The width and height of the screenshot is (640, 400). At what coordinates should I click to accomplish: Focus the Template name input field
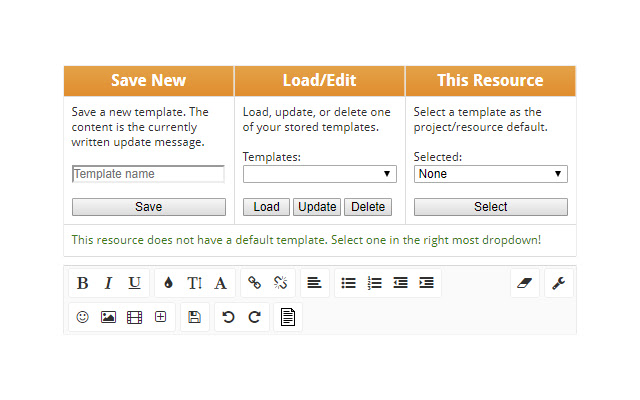(x=148, y=174)
